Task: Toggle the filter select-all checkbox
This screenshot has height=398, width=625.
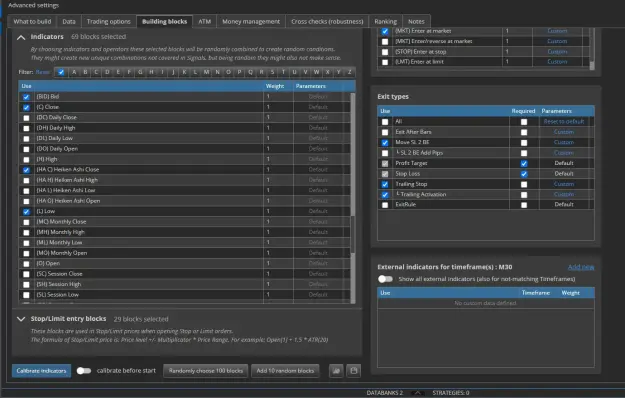Action: point(61,72)
